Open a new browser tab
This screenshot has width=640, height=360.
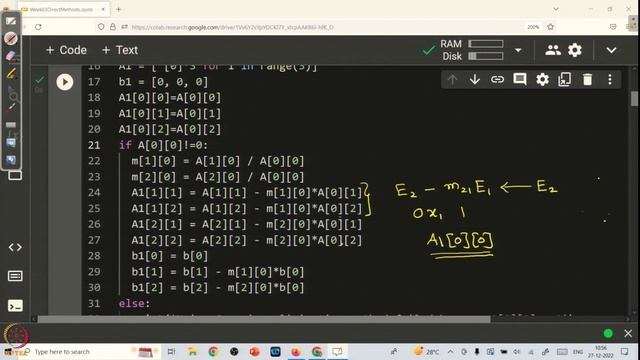coord(118,9)
